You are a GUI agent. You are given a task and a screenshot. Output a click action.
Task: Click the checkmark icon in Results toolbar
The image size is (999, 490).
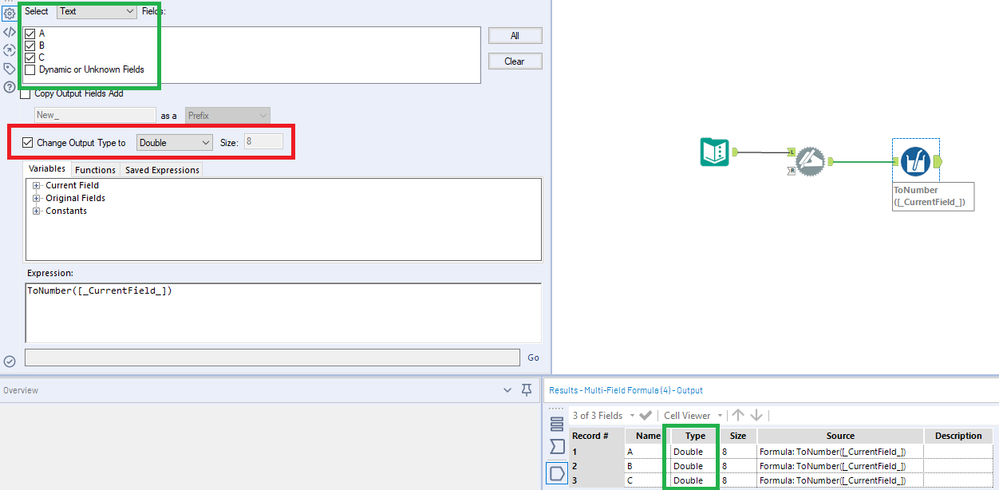coord(645,415)
